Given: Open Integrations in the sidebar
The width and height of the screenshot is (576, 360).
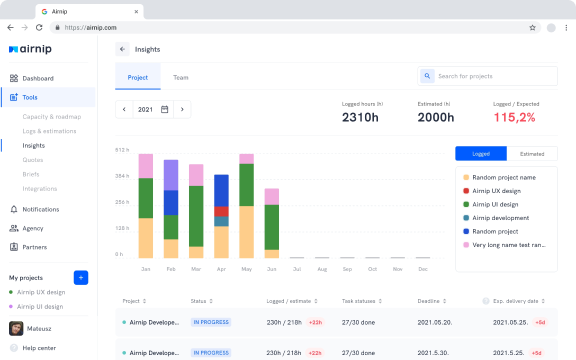Looking at the screenshot, I should (40, 189).
